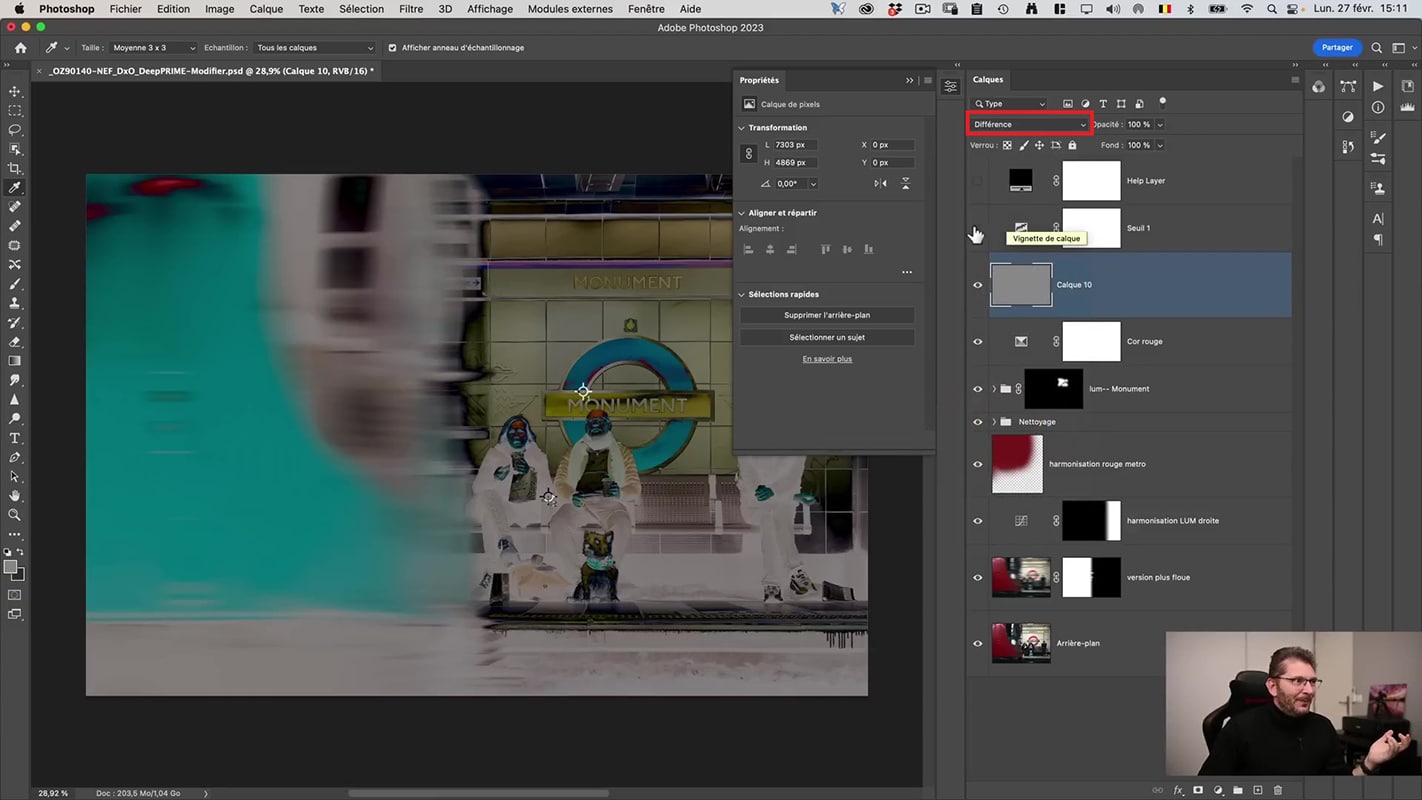Collapse the Transformation section
The height and width of the screenshot is (800, 1422).
pos(742,128)
